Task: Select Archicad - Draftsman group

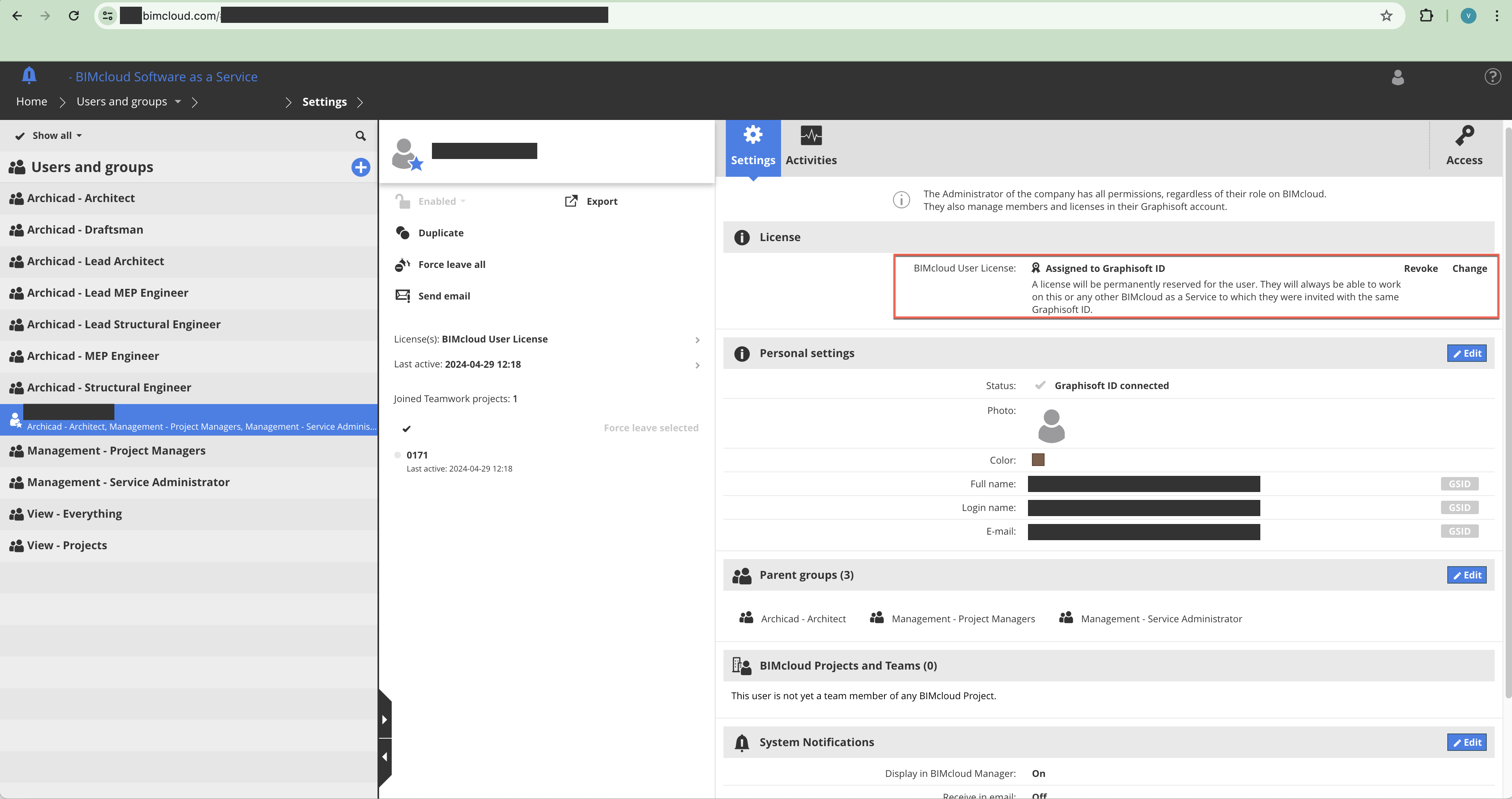Action: pos(189,230)
